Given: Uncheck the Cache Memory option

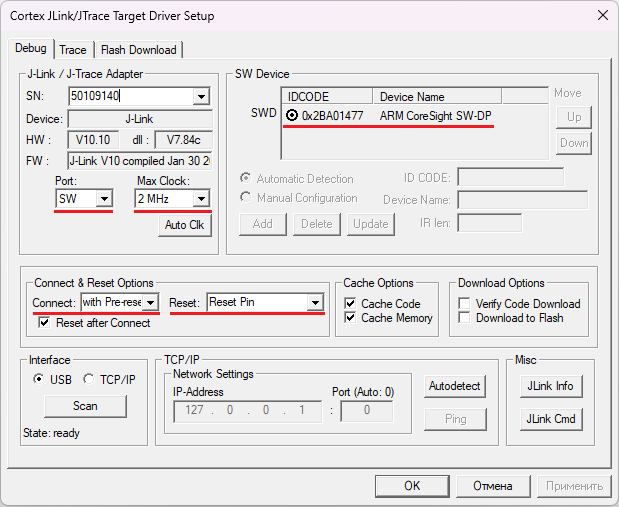Looking at the screenshot, I should click(x=351, y=318).
